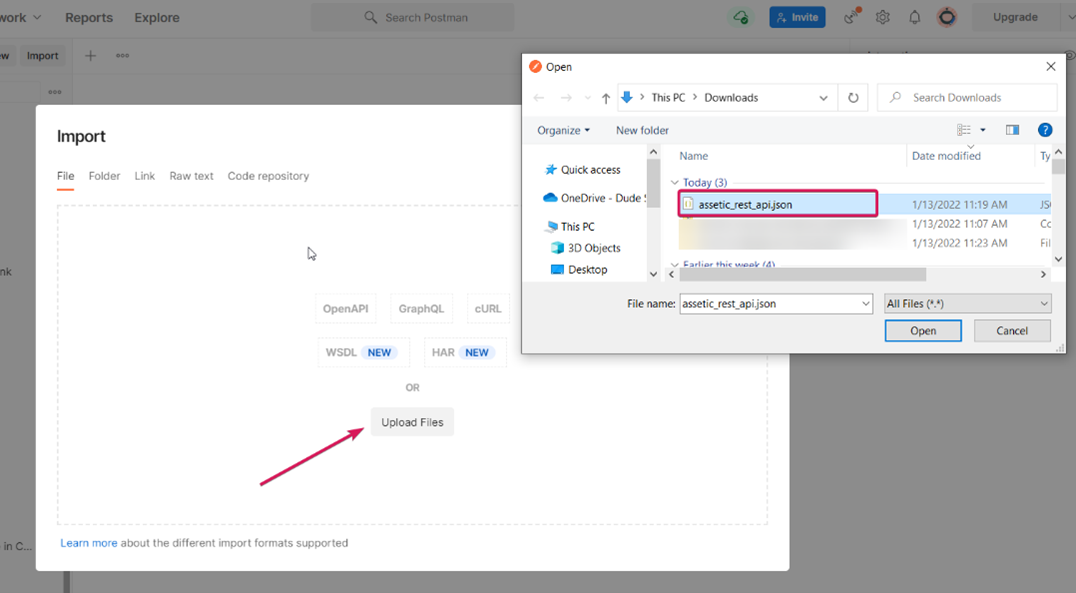Click the sync status cloud icon in Postman
This screenshot has height=593, width=1076.
pos(740,17)
